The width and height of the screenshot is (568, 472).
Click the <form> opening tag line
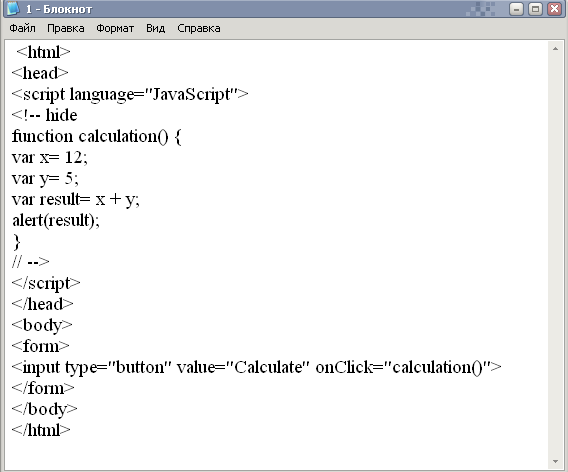(x=41, y=346)
